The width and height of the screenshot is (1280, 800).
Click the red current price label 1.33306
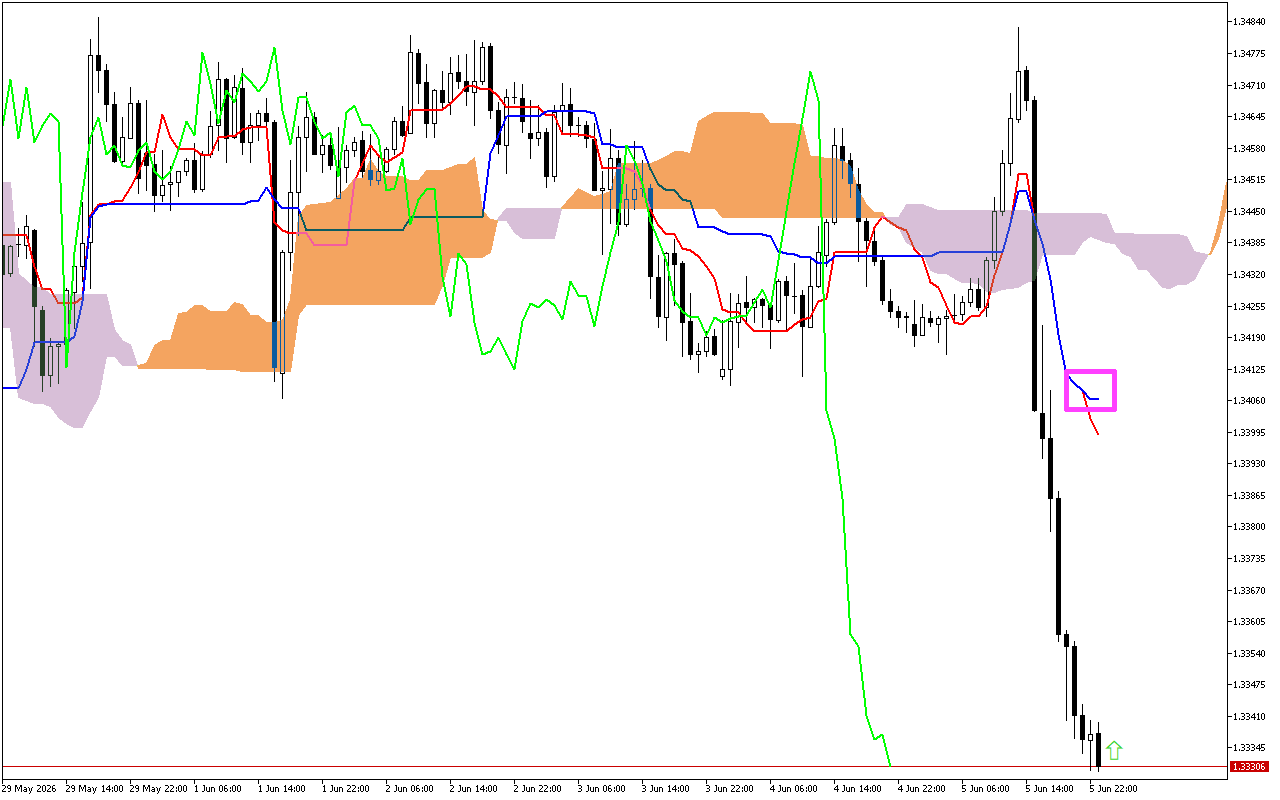[x=1250, y=767]
